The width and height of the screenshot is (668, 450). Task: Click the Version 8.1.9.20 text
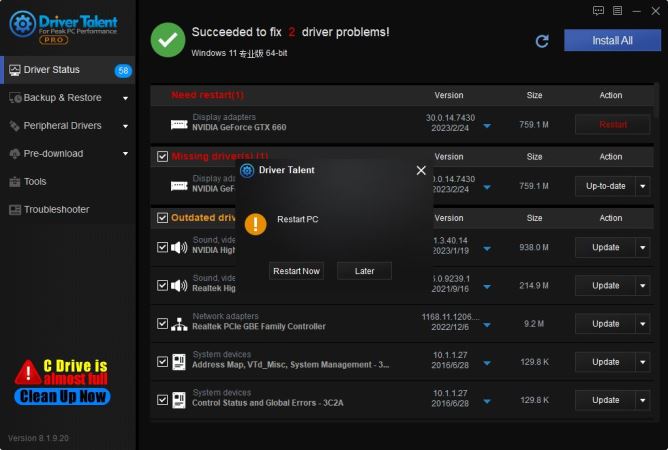click(x=38, y=438)
